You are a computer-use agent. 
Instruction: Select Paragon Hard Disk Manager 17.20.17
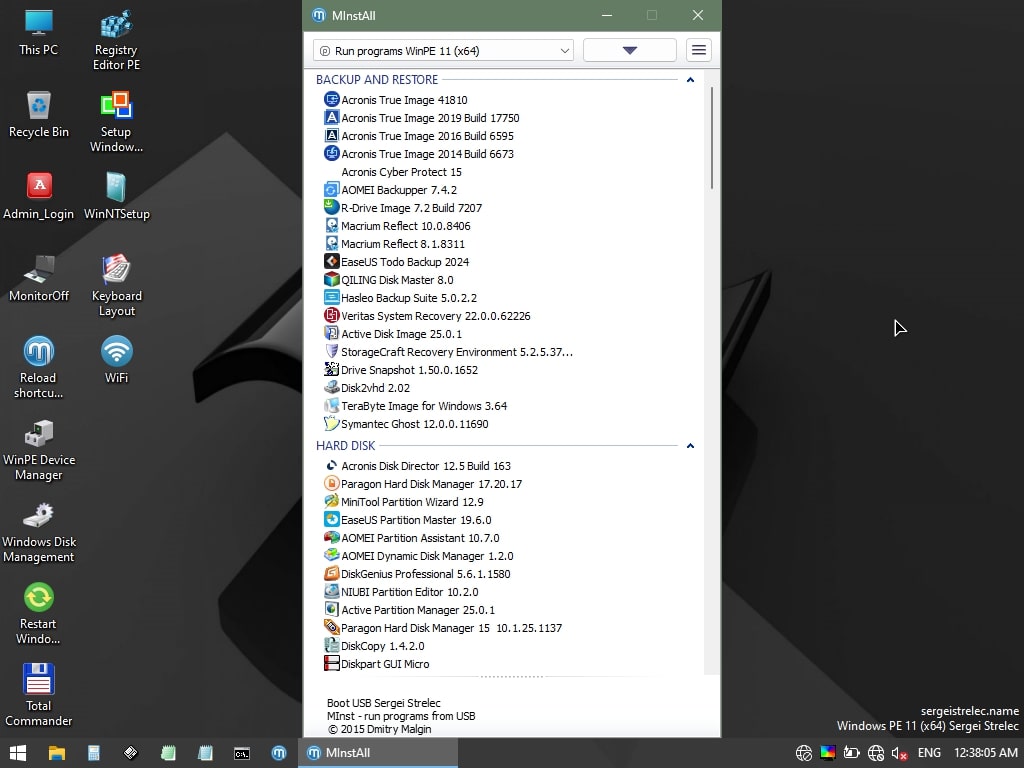point(431,484)
